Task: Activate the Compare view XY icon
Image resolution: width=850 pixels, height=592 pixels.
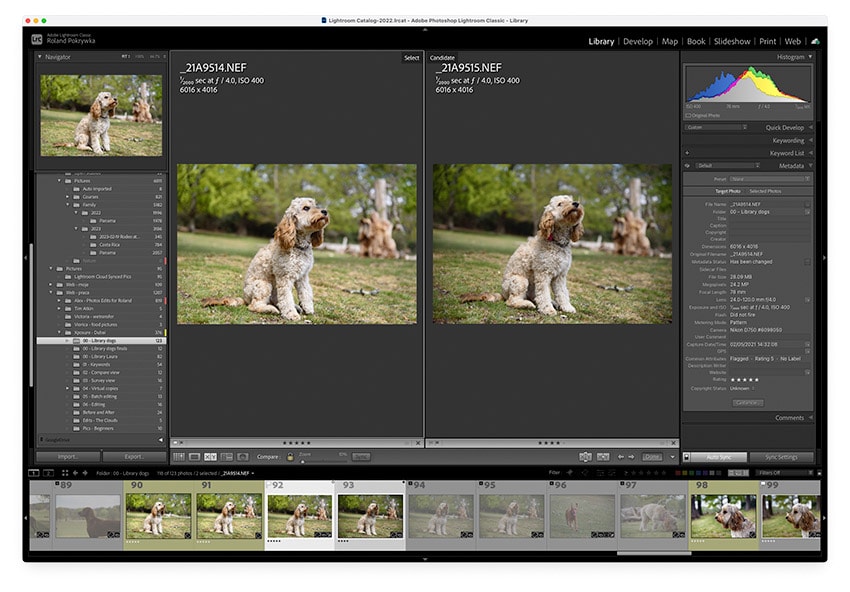Action: (210, 455)
